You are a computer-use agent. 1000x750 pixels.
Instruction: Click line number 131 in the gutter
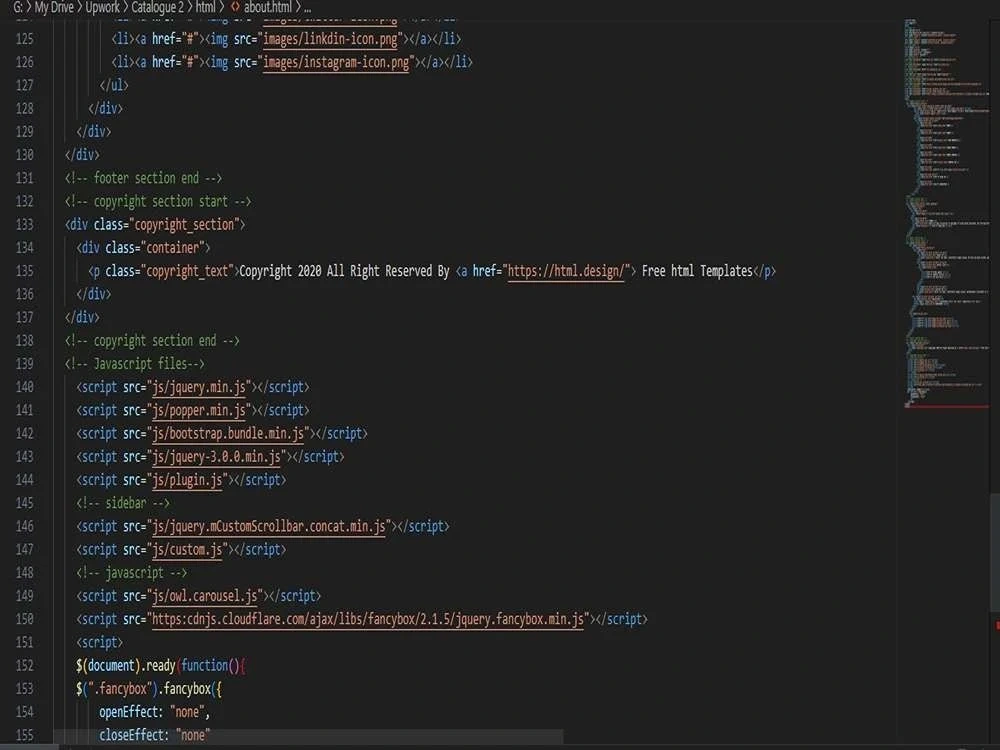click(x=25, y=178)
